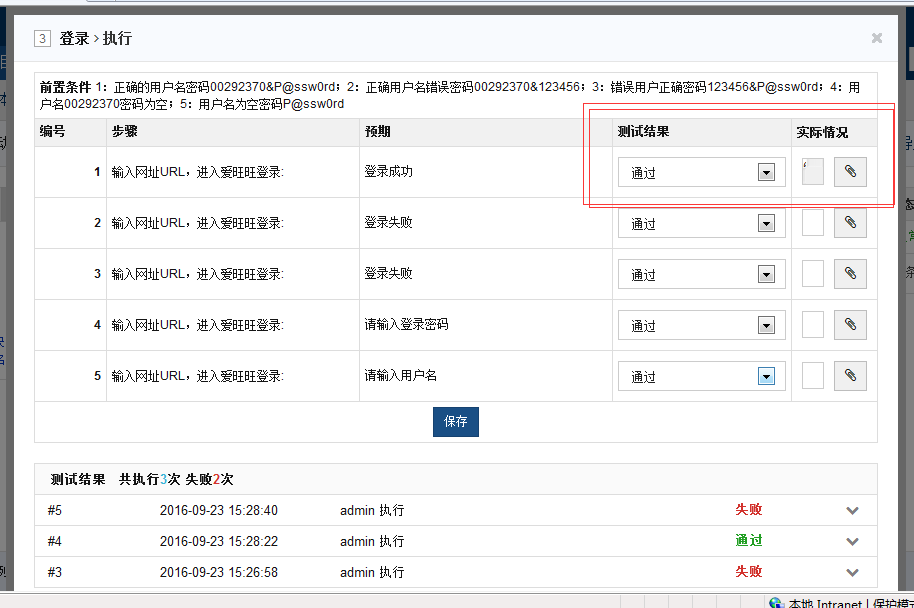The width and height of the screenshot is (914, 608).
Task: Click the attachment icon in step 1 row
Action: (850, 172)
